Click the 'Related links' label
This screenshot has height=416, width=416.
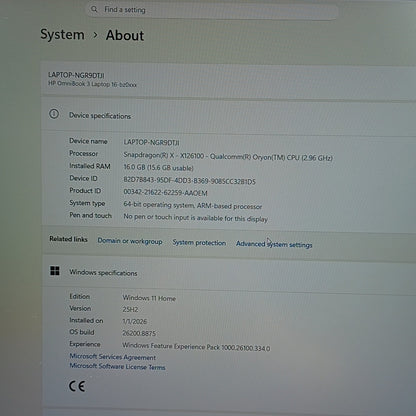68,239
